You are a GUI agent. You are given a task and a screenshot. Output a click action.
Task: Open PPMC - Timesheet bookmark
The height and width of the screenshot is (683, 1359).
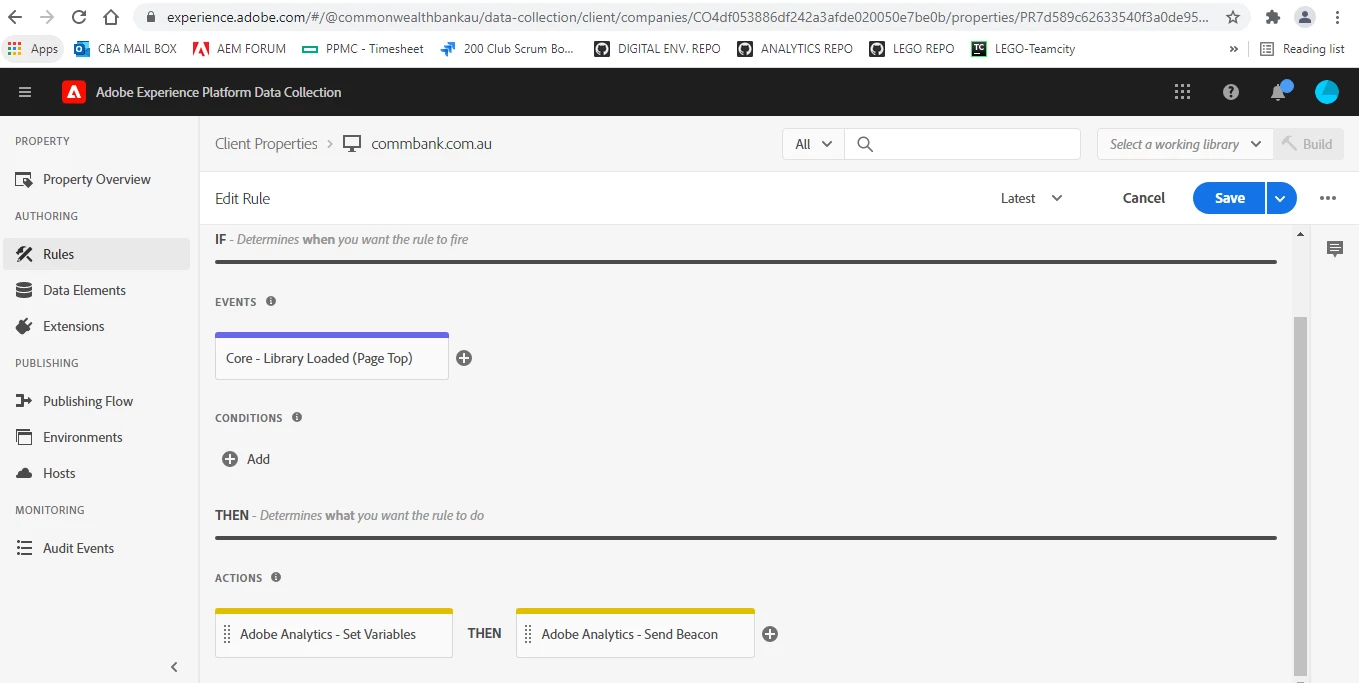[x=362, y=49]
